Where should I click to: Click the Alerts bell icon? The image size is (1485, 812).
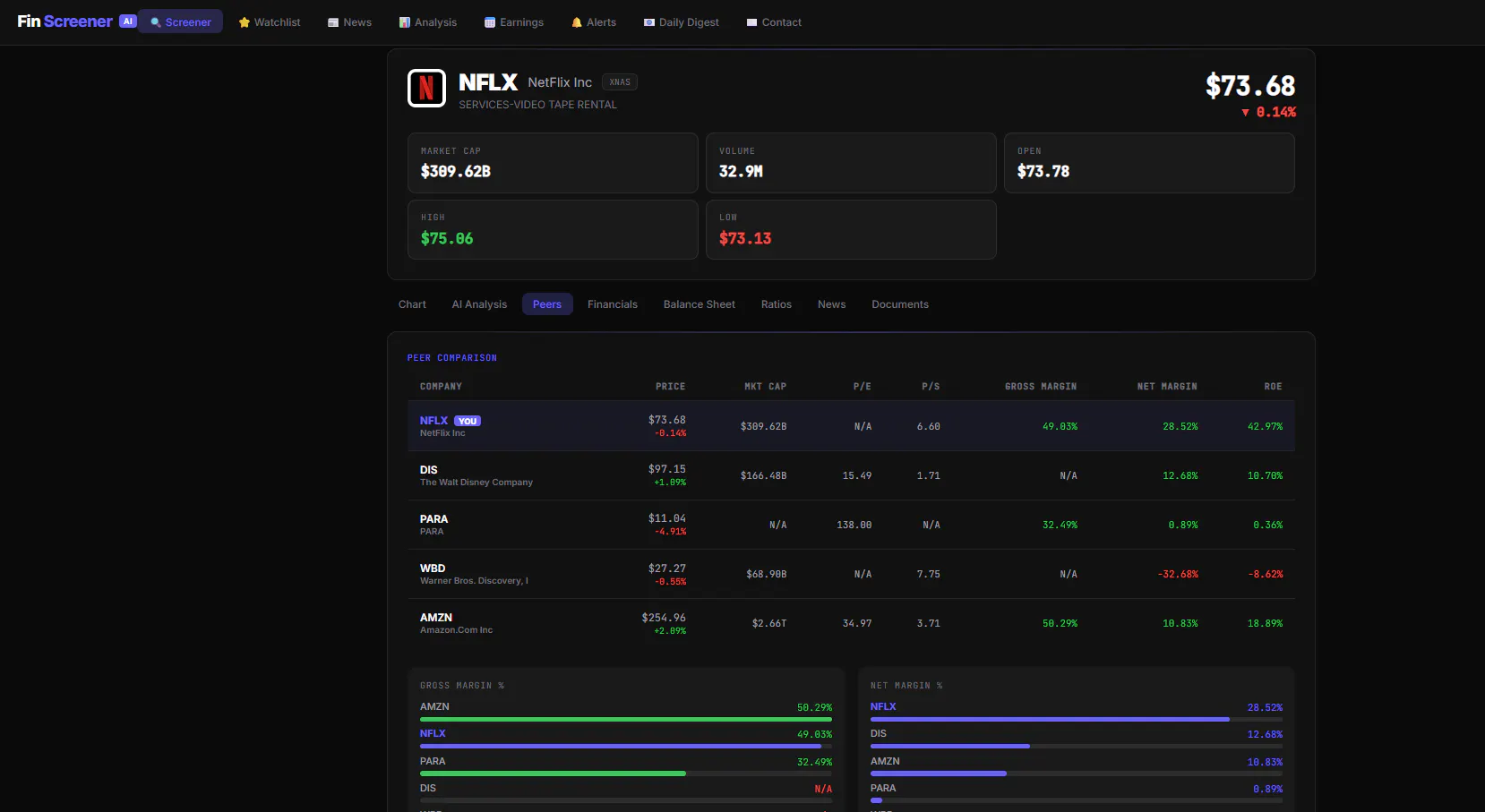[577, 22]
